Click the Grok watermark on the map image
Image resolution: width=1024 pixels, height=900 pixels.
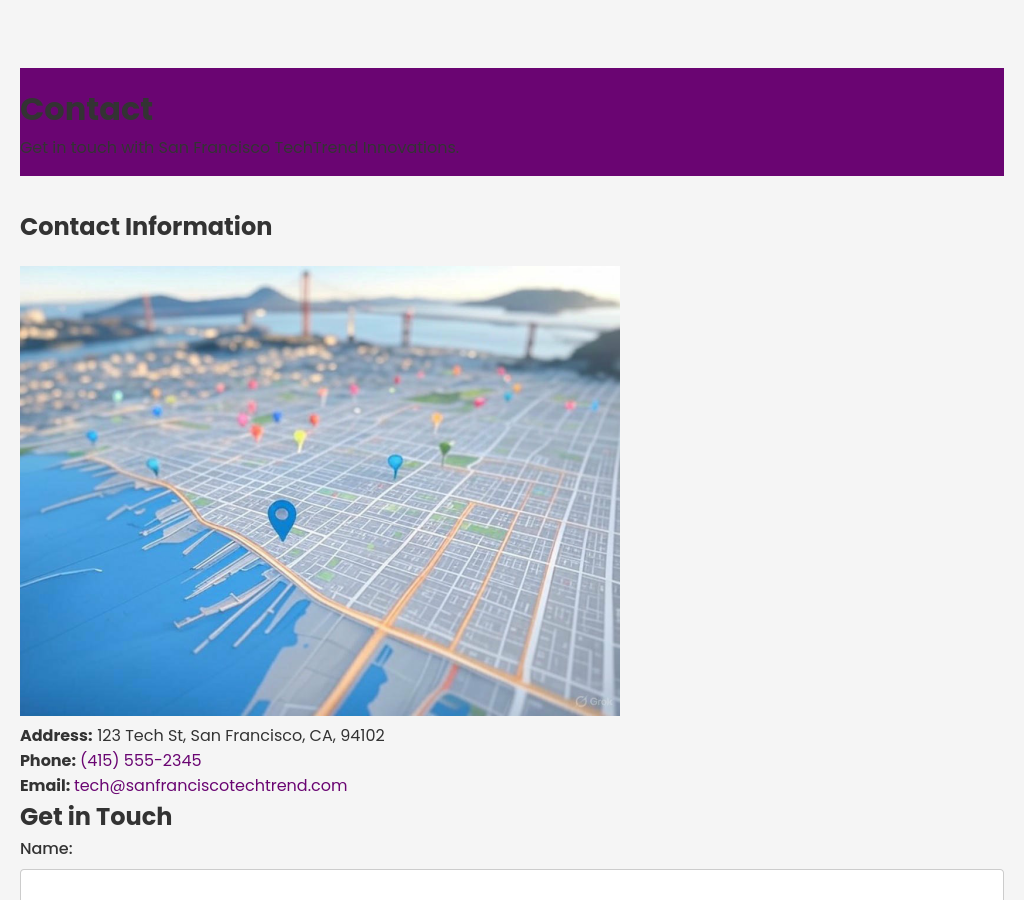593,701
